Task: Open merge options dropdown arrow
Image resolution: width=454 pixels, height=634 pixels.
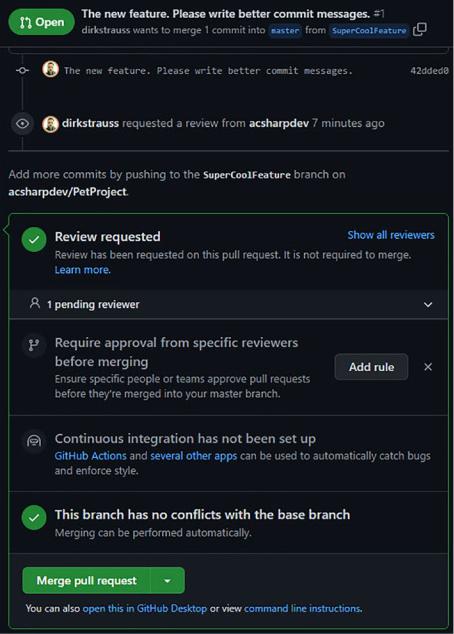Action: (x=167, y=581)
